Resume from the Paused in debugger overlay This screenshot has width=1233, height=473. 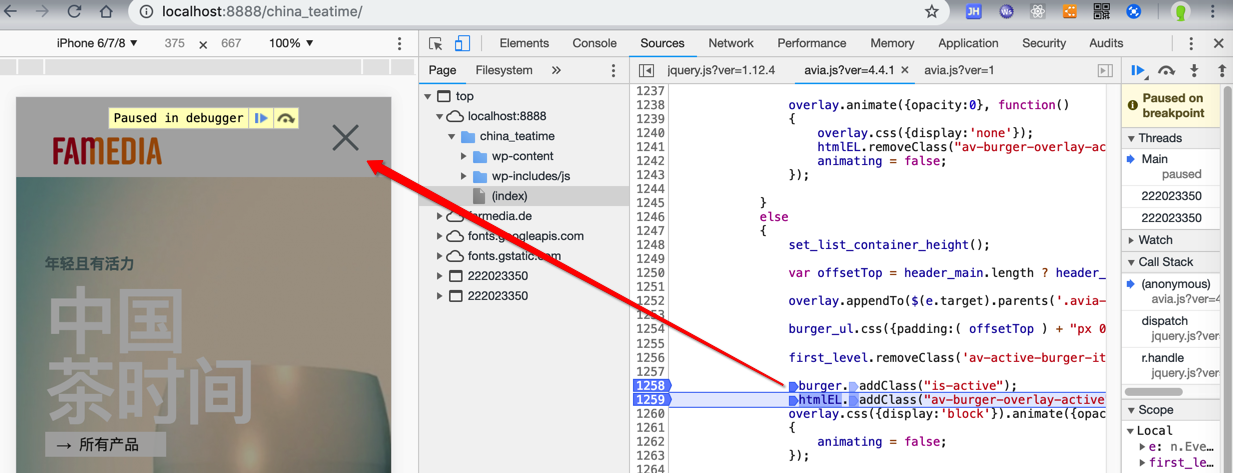261,118
